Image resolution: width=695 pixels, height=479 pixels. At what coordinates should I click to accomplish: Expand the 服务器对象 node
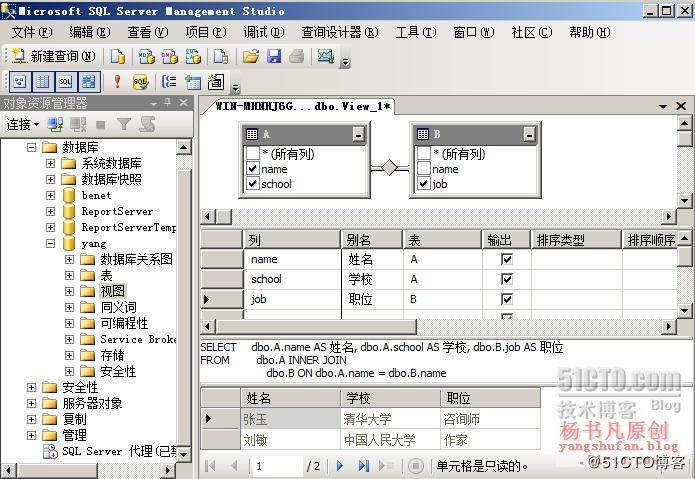pos(31,403)
